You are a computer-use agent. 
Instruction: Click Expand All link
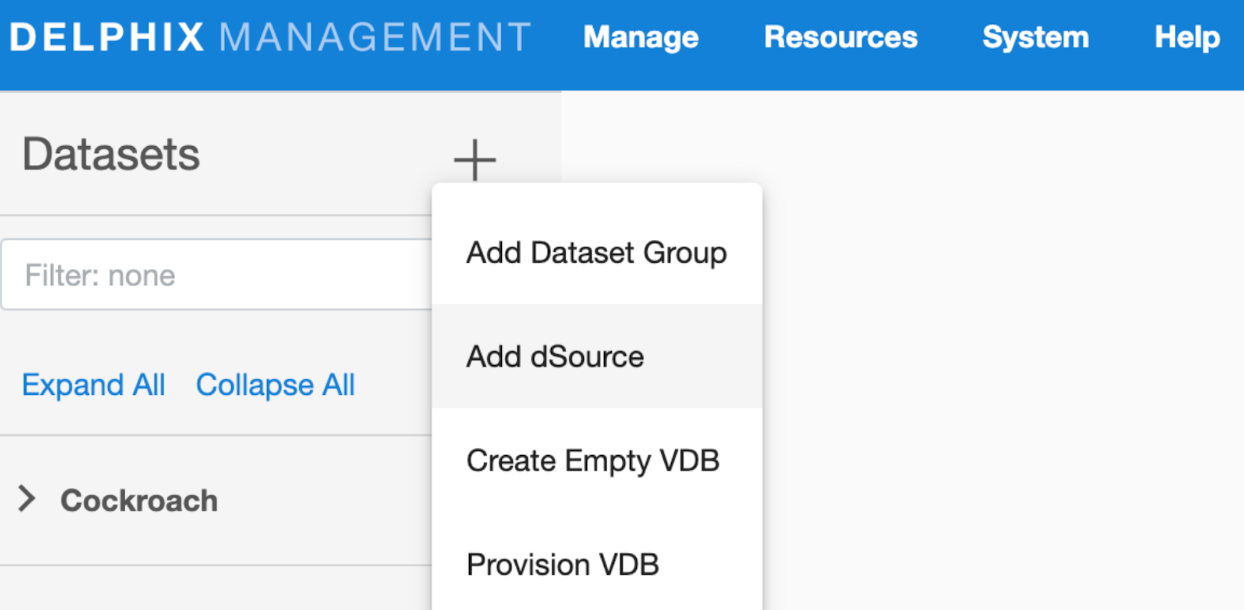click(93, 385)
